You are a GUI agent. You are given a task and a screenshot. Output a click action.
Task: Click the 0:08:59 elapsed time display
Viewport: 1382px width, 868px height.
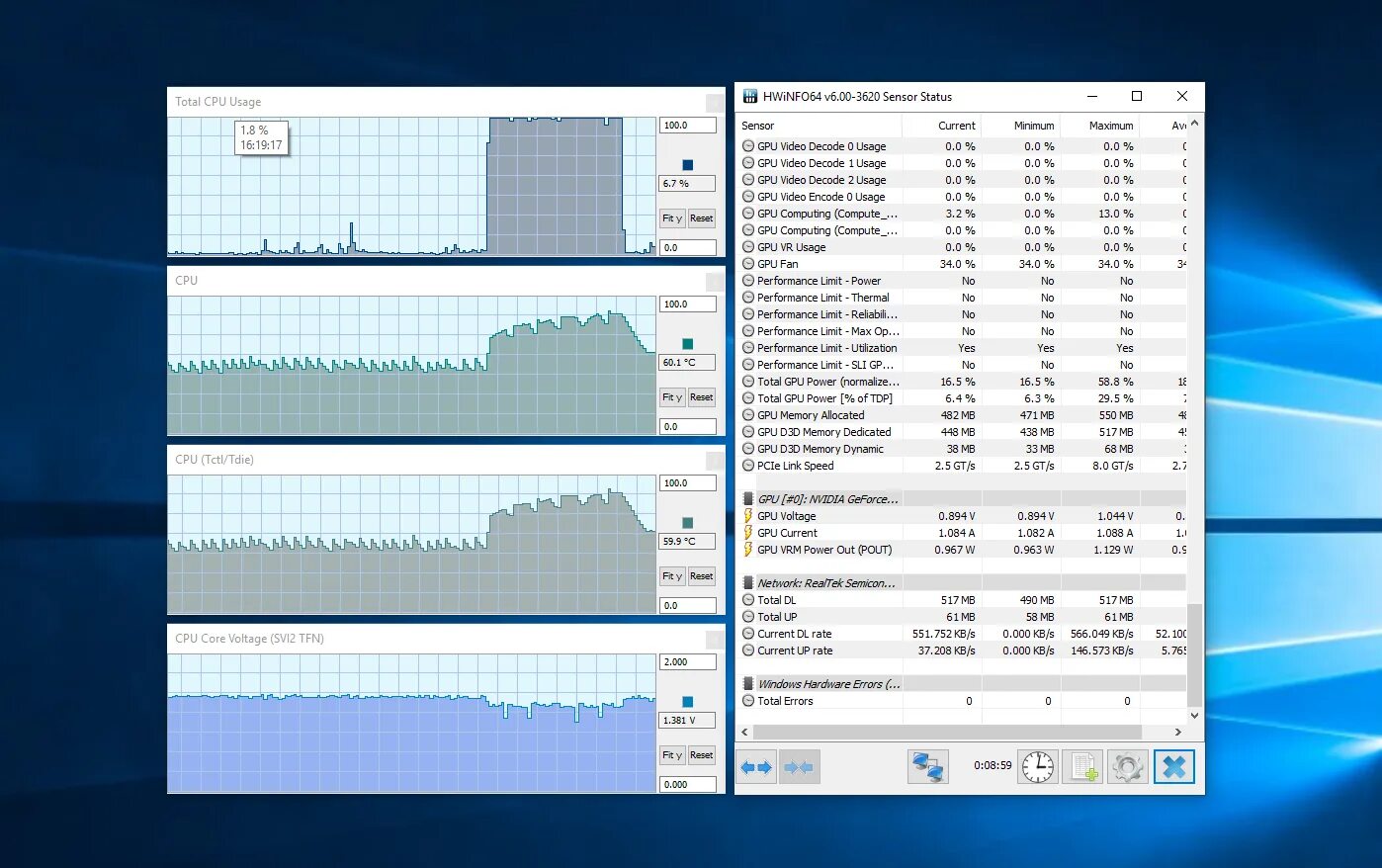993,766
